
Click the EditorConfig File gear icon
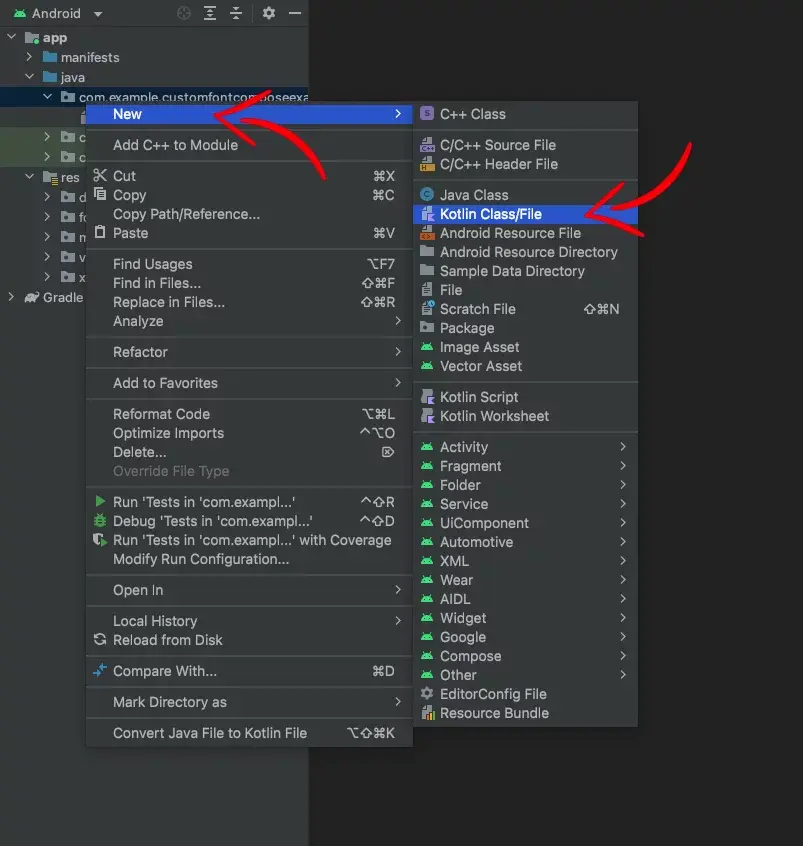pyautogui.click(x=427, y=693)
